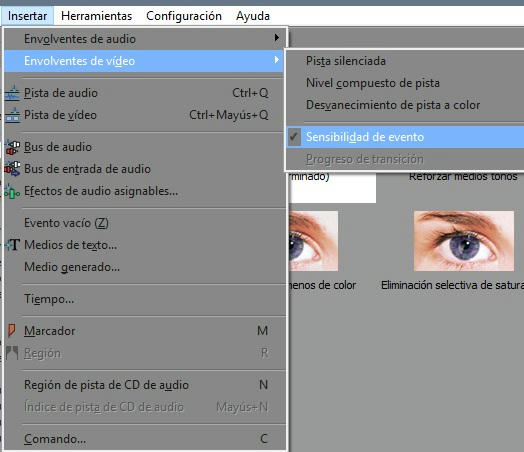Select the Eliminación selectiva de saturación eye thumbnail
The image size is (524, 452).
[x=464, y=241]
